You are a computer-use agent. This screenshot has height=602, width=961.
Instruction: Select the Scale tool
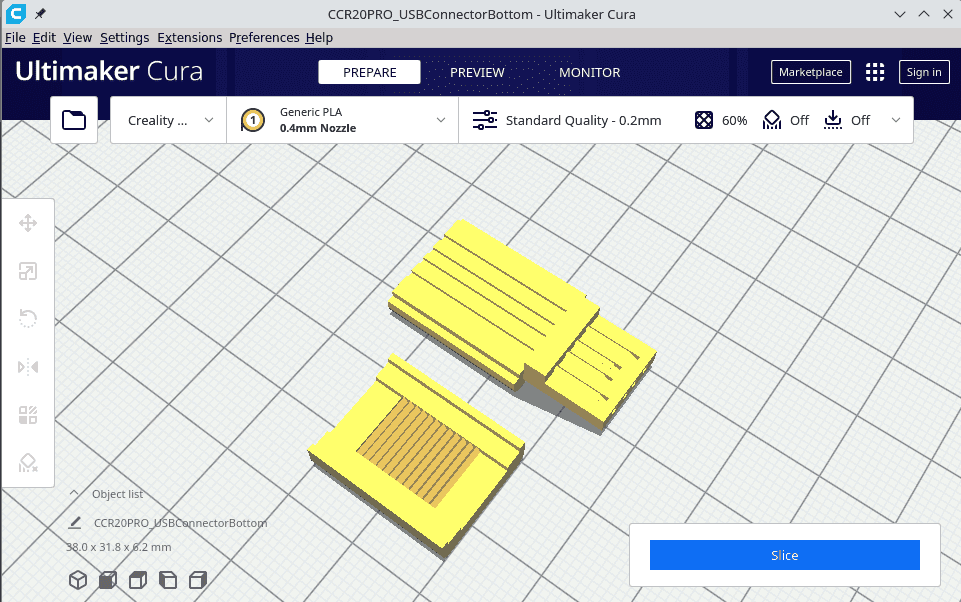click(28, 271)
